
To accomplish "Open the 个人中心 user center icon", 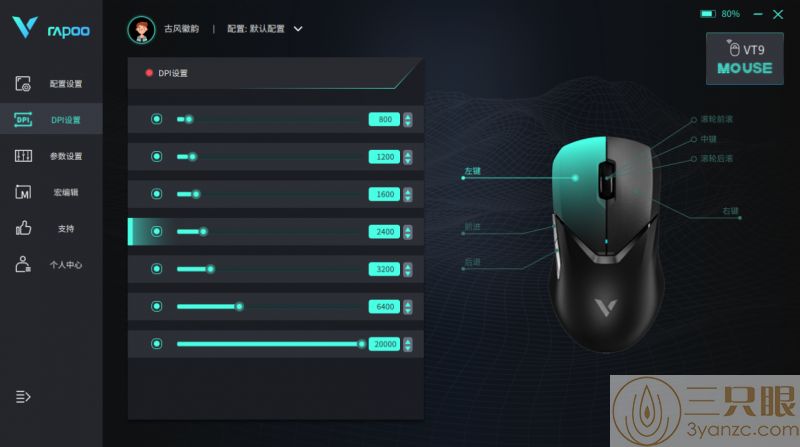I will pyautogui.click(x=23, y=264).
